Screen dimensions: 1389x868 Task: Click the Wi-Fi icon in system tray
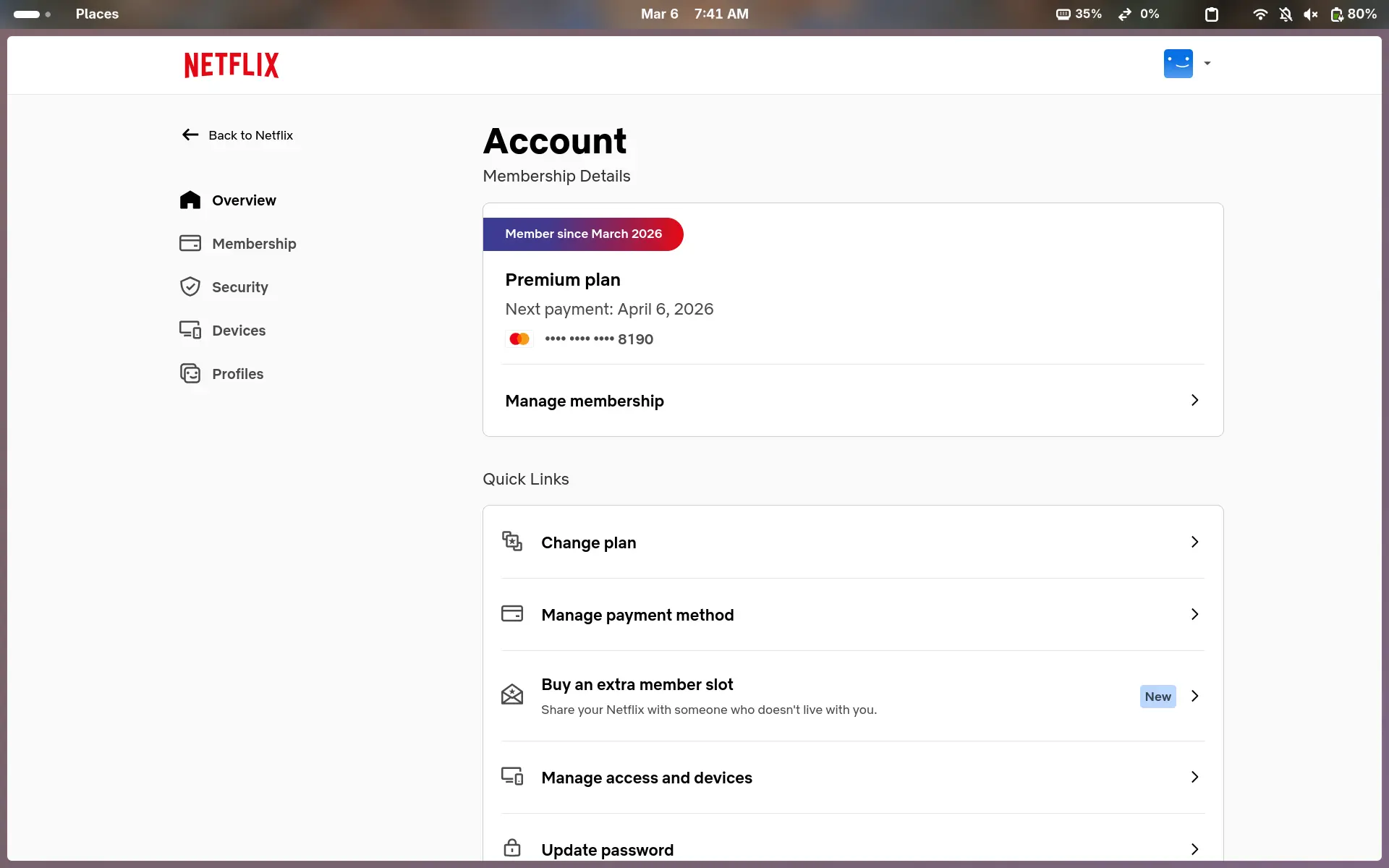click(1260, 14)
